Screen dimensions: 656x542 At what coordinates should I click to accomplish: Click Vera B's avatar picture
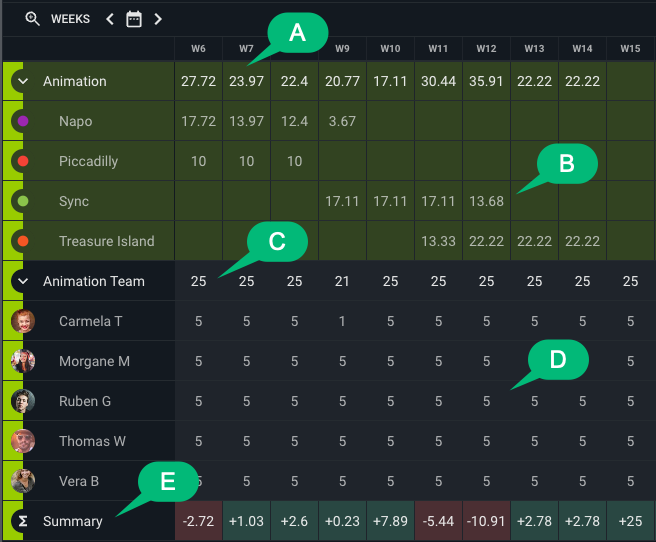point(22,481)
